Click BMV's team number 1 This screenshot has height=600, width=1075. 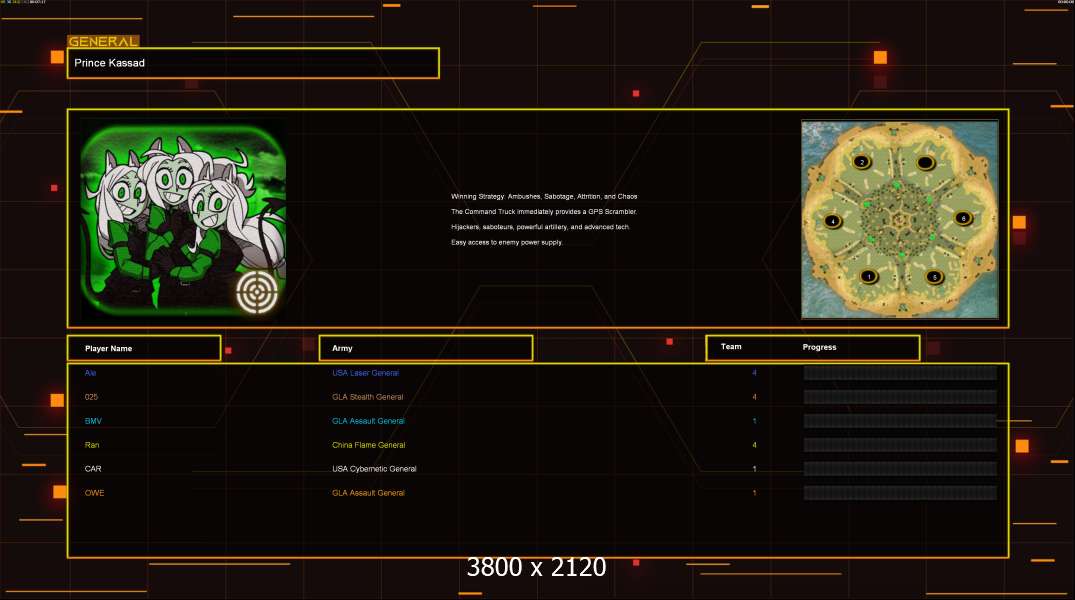coord(754,421)
